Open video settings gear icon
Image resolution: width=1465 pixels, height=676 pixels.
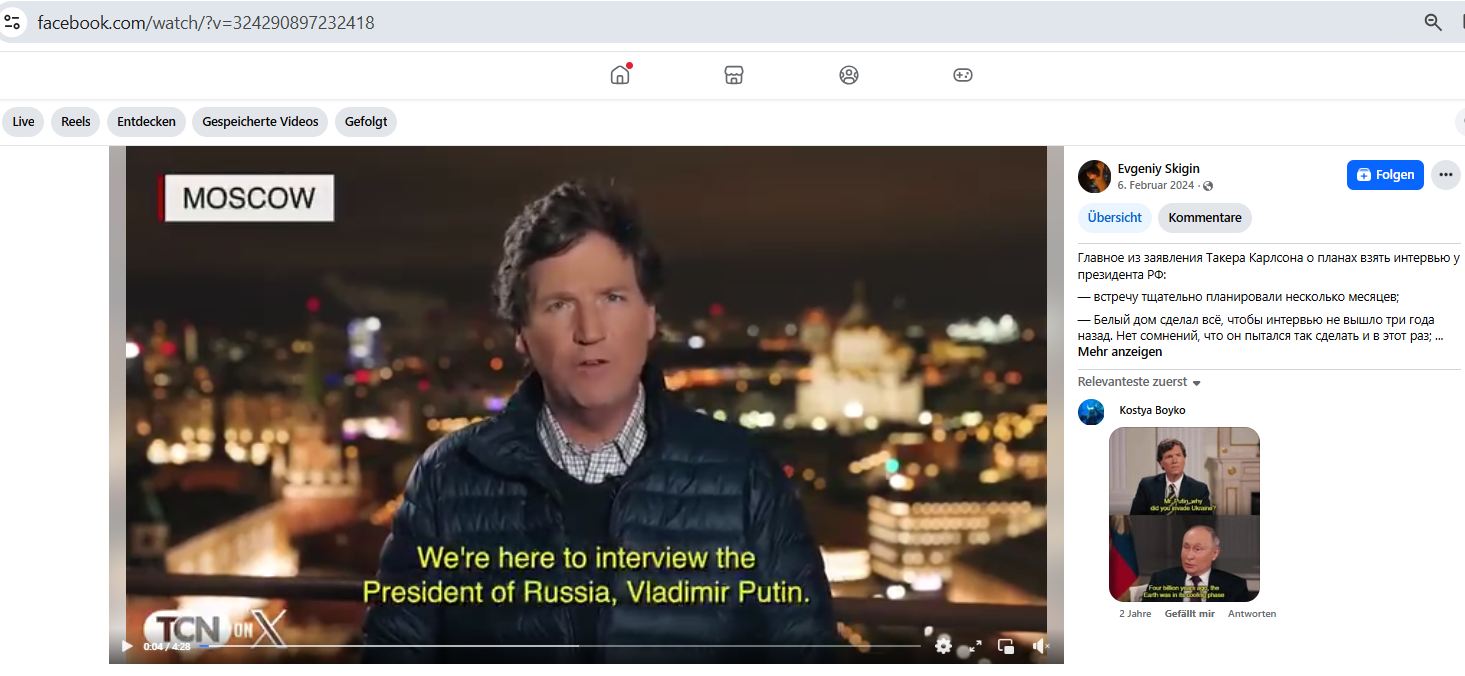click(943, 646)
